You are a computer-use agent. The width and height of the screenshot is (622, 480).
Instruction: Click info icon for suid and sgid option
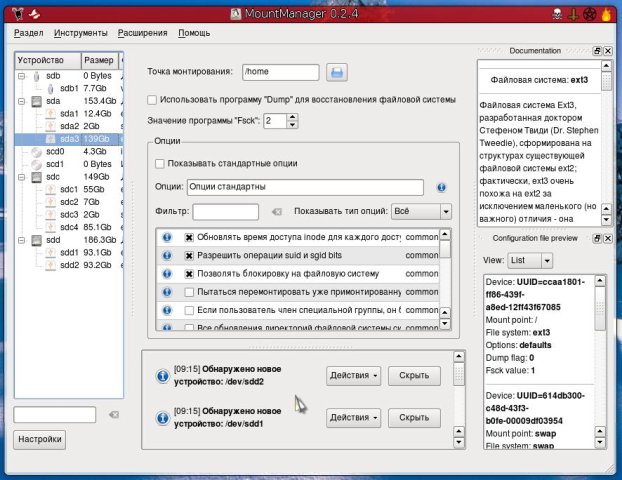pyautogui.click(x=167, y=255)
